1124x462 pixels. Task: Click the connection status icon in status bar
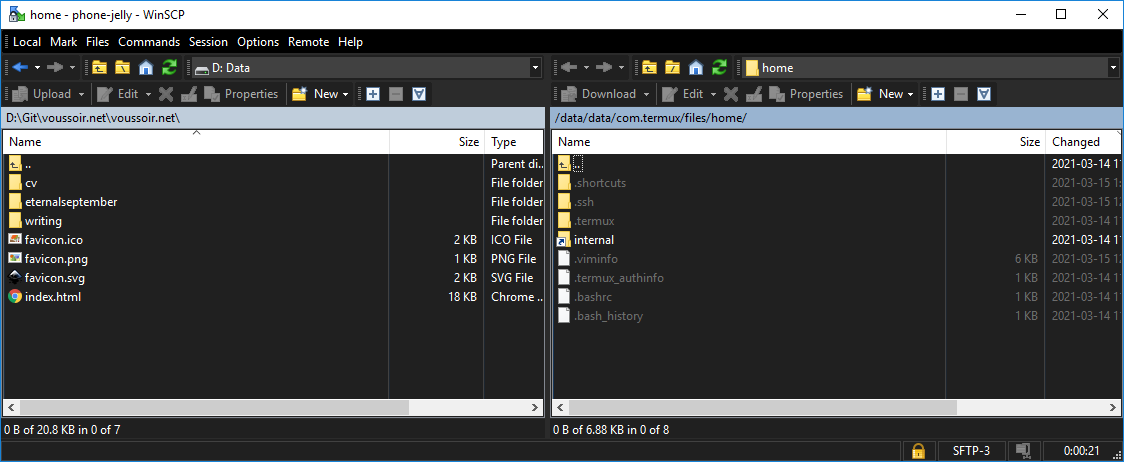pyautogui.click(x=1022, y=451)
